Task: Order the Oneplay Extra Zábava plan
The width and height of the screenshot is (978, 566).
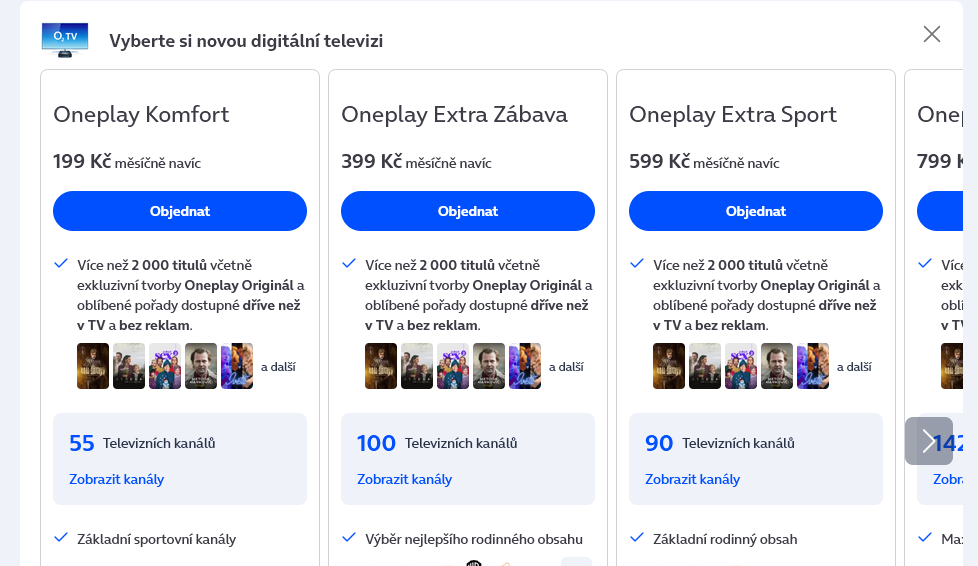Action: pos(468,211)
